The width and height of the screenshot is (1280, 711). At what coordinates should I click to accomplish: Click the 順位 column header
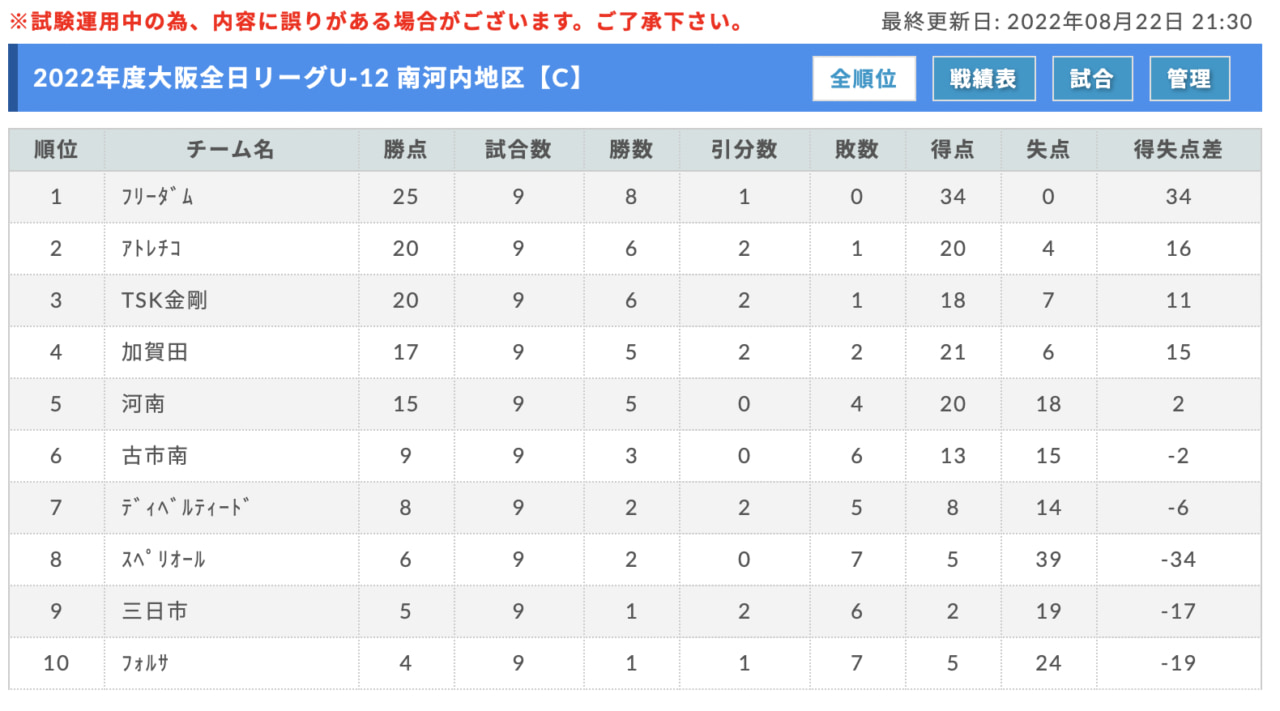[56, 150]
